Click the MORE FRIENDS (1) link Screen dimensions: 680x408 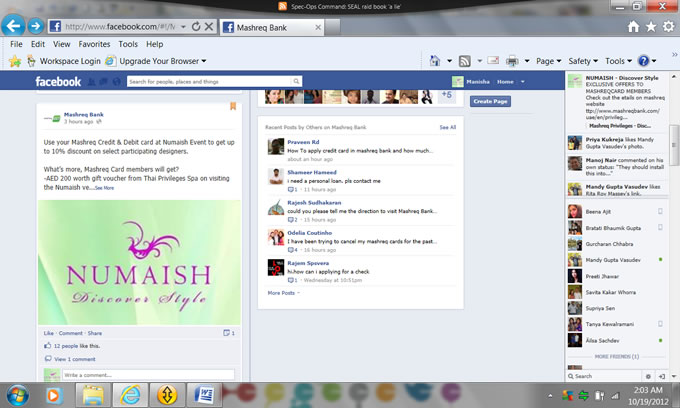pos(617,357)
